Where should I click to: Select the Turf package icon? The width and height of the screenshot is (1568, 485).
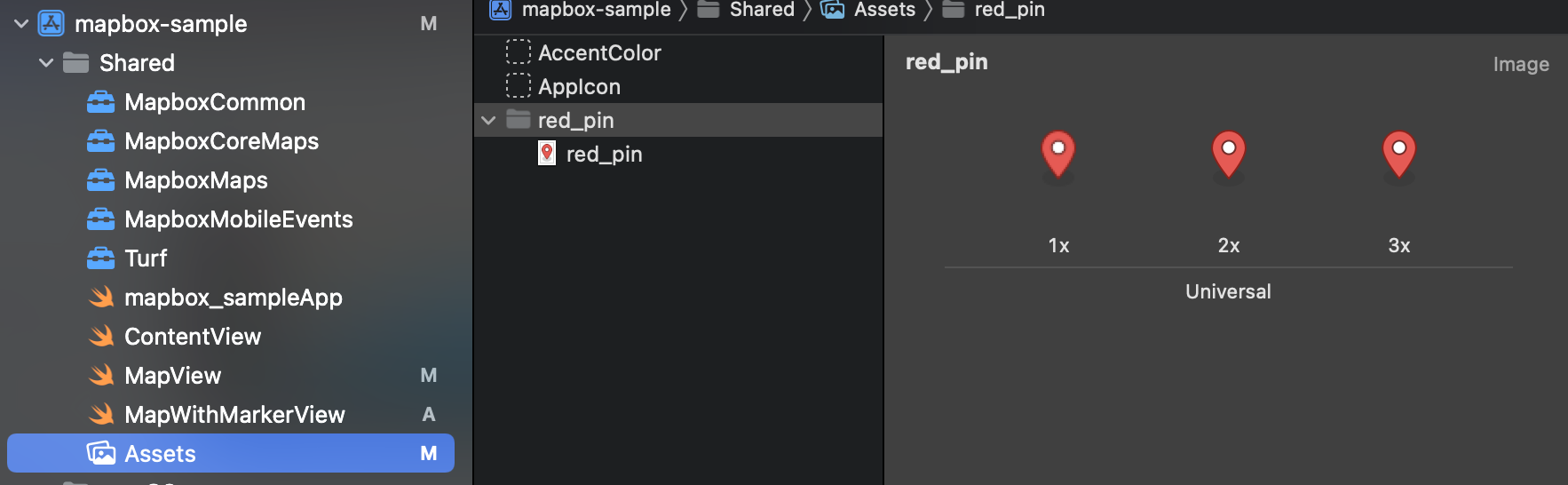(x=100, y=258)
